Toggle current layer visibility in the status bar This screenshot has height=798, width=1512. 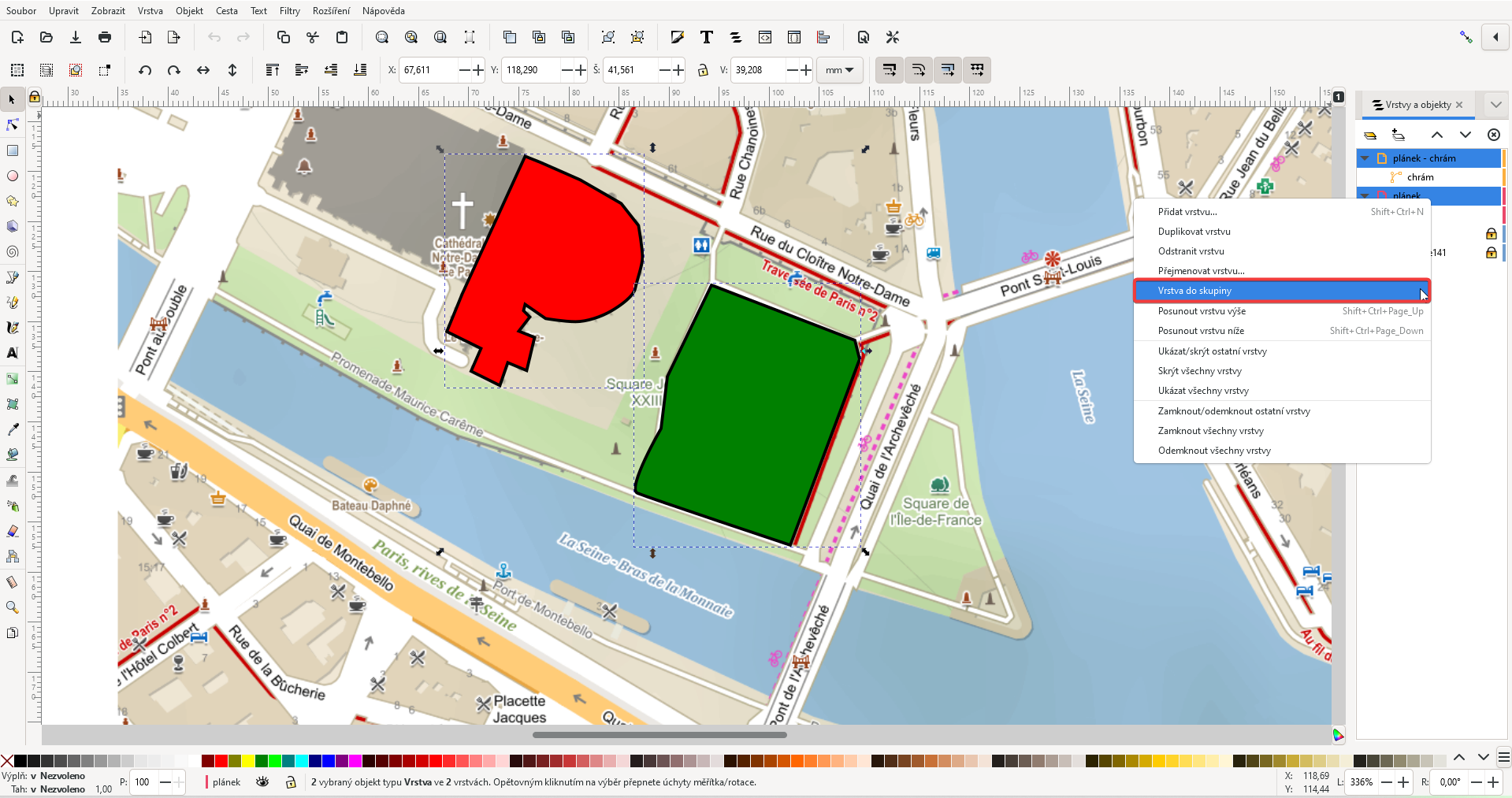262,782
